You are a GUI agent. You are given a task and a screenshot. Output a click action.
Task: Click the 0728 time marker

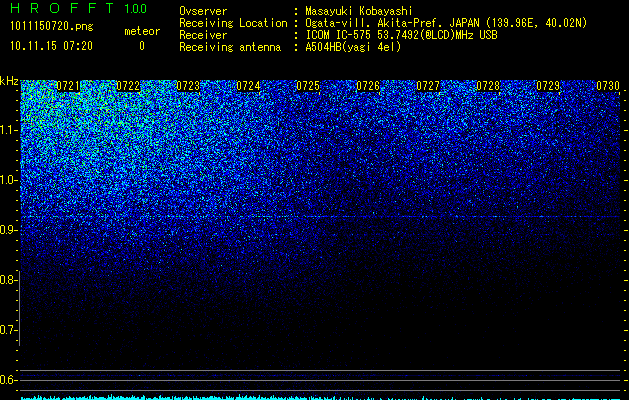pyautogui.click(x=488, y=86)
